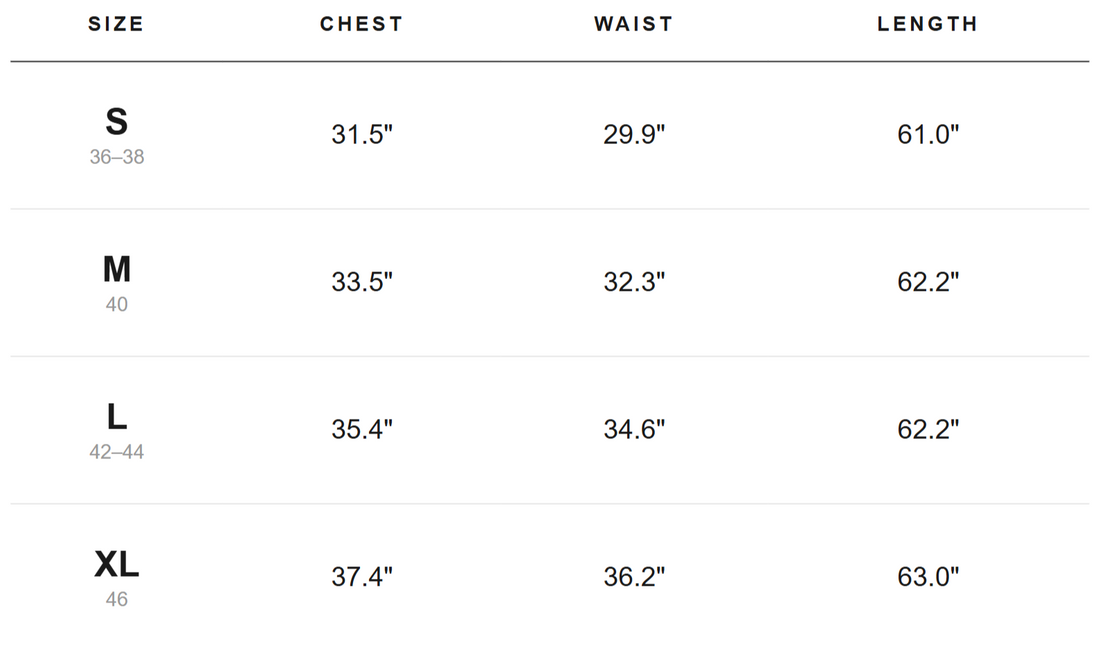1100x648 pixels.
Task: Click waist value 36.2" for size XL
Action: point(634,576)
